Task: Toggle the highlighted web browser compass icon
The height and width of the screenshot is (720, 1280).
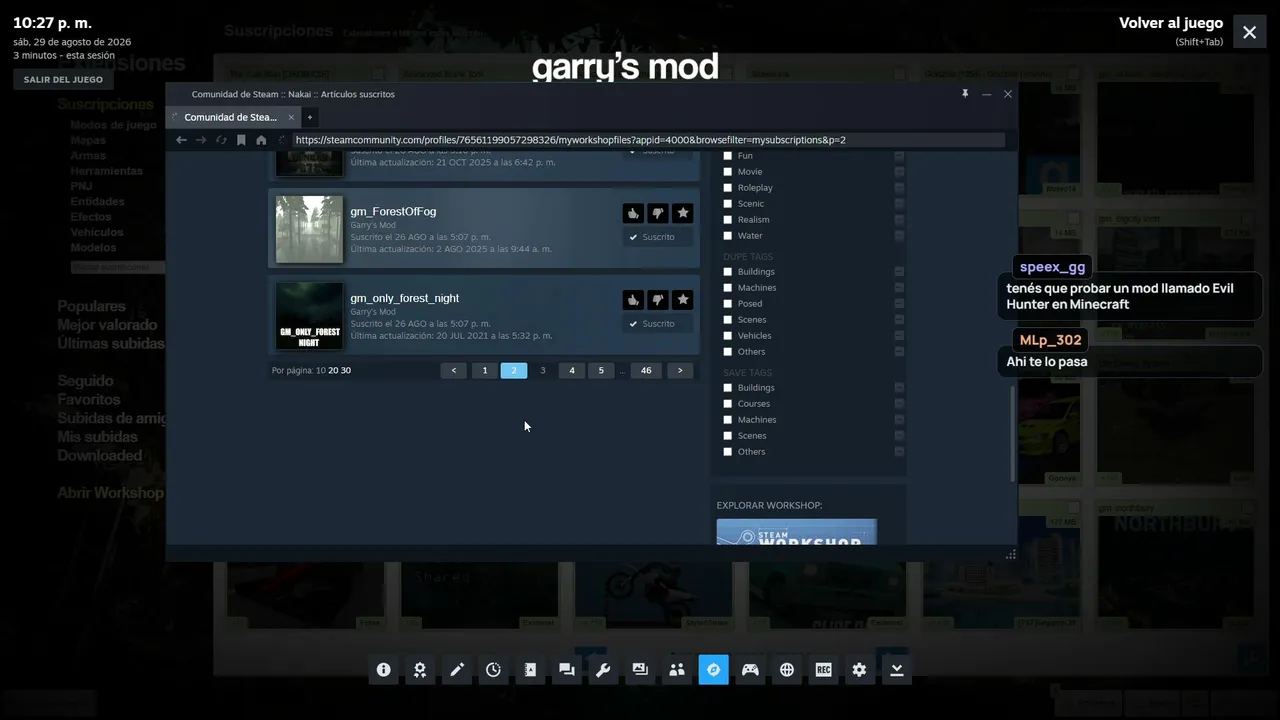Action: 713,670
